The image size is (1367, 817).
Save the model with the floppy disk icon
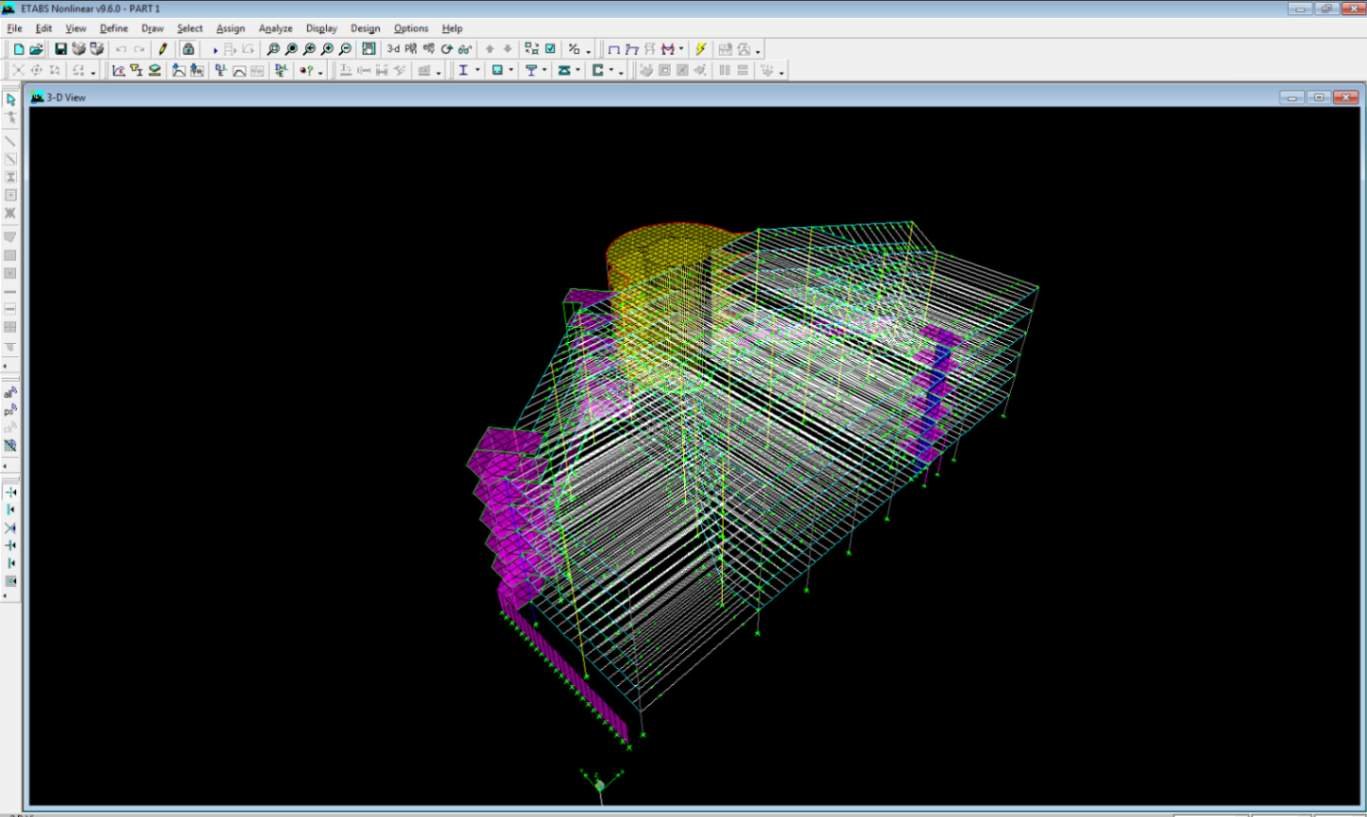point(60,49)
